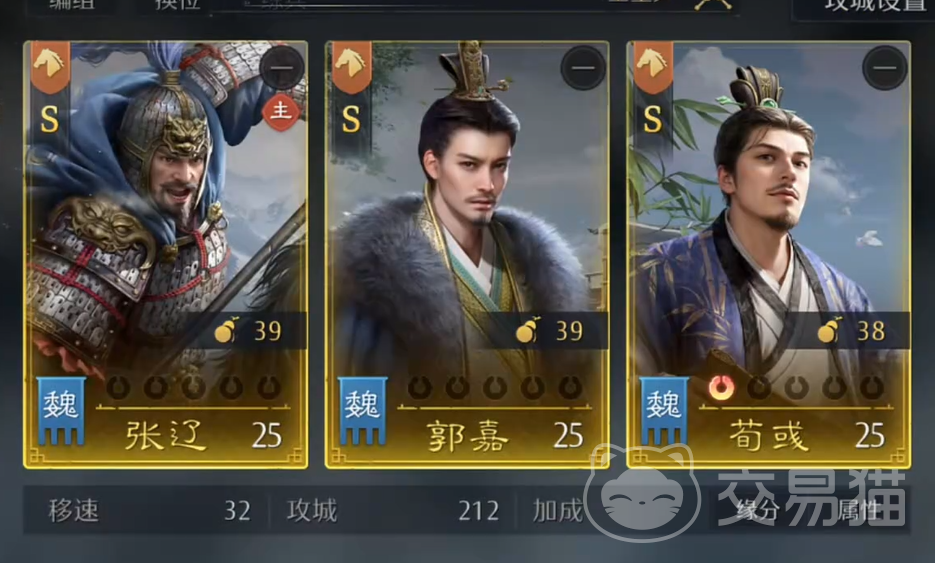Open the 缘分 panel
935x563 pixels.
pyautogui.click(x=758, y=511)
